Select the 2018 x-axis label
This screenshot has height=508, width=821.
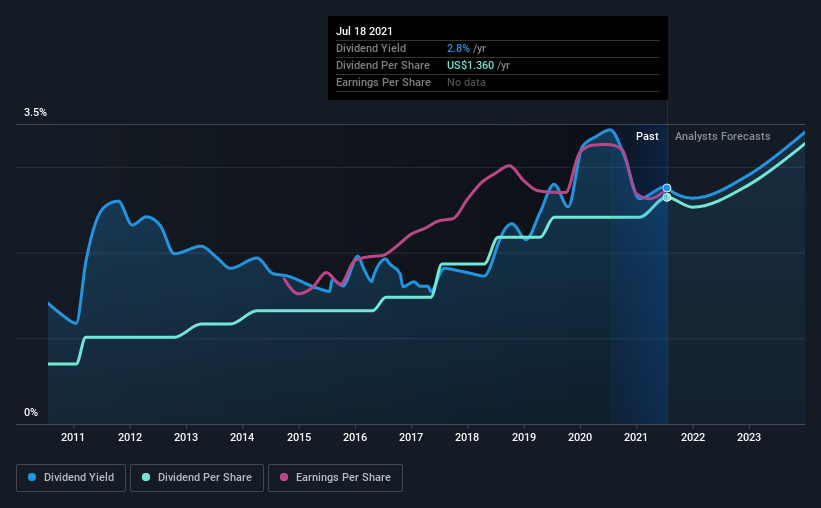coord(467,437)
